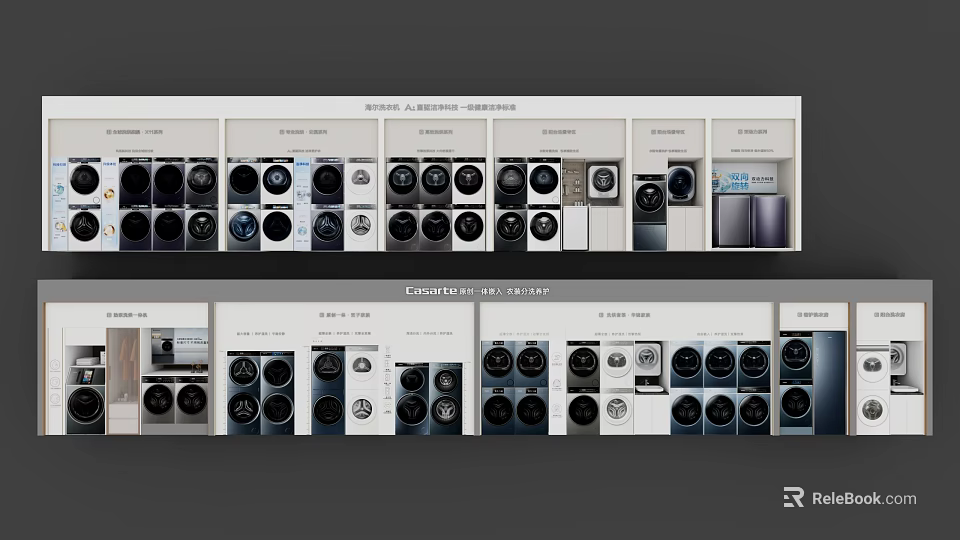960x540 pixels.
Task: Click the white washer at bottom-right of lower display
Action: 873,411
